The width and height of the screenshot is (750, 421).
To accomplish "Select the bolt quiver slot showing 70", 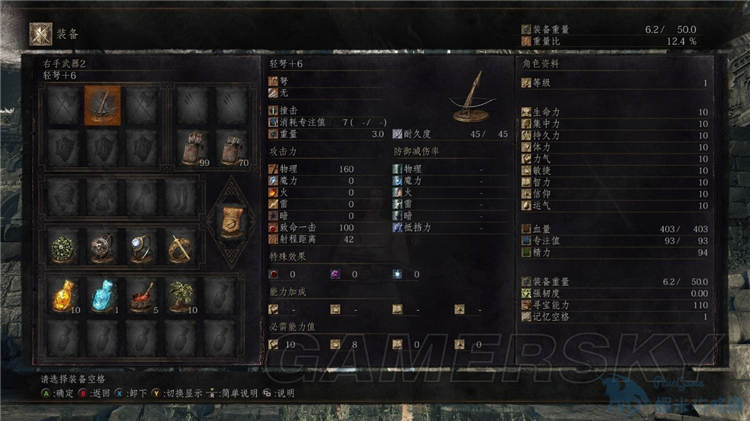I will pos(232,148).
